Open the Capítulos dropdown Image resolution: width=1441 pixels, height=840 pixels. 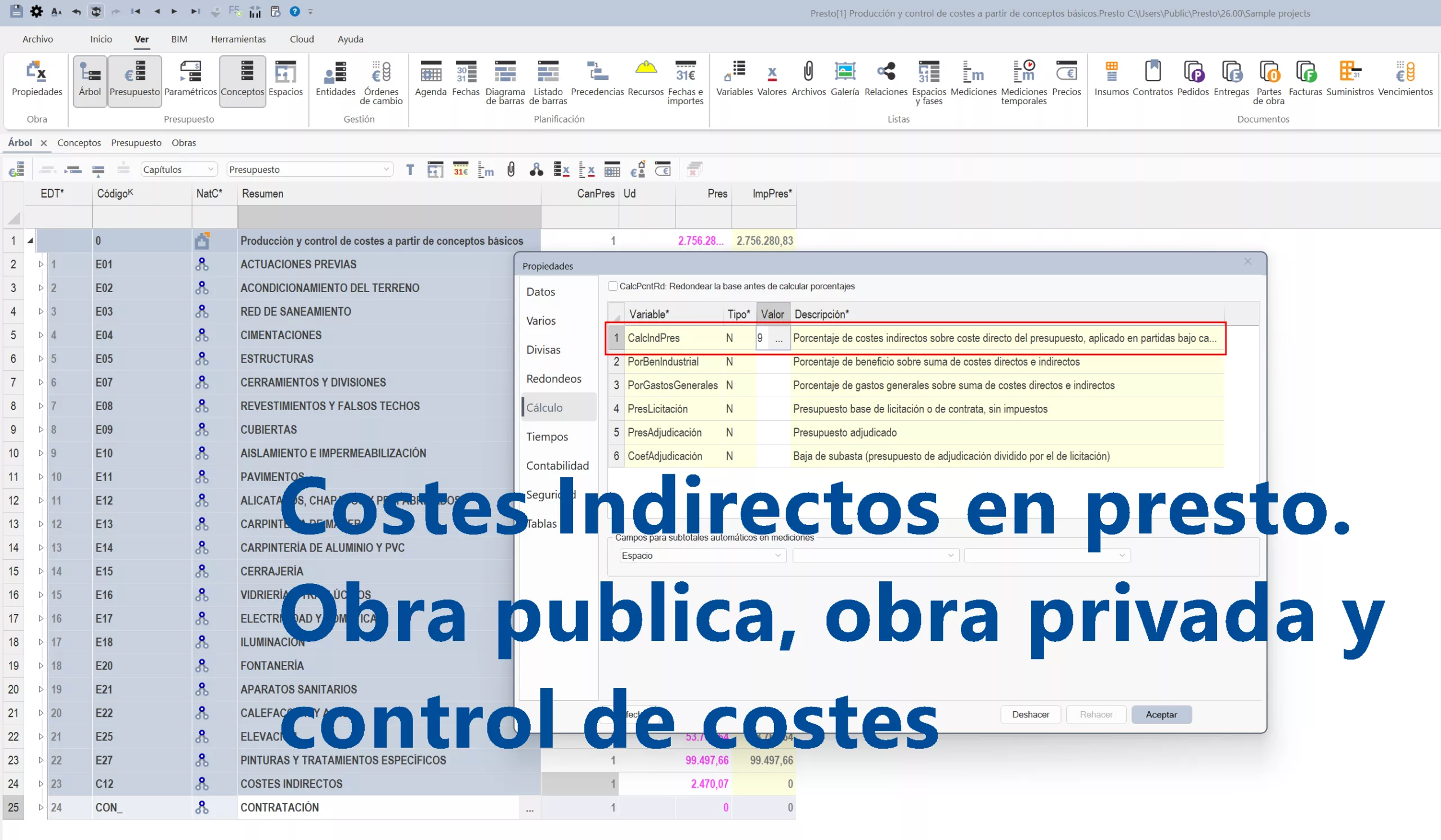click(x=178, y=169)
